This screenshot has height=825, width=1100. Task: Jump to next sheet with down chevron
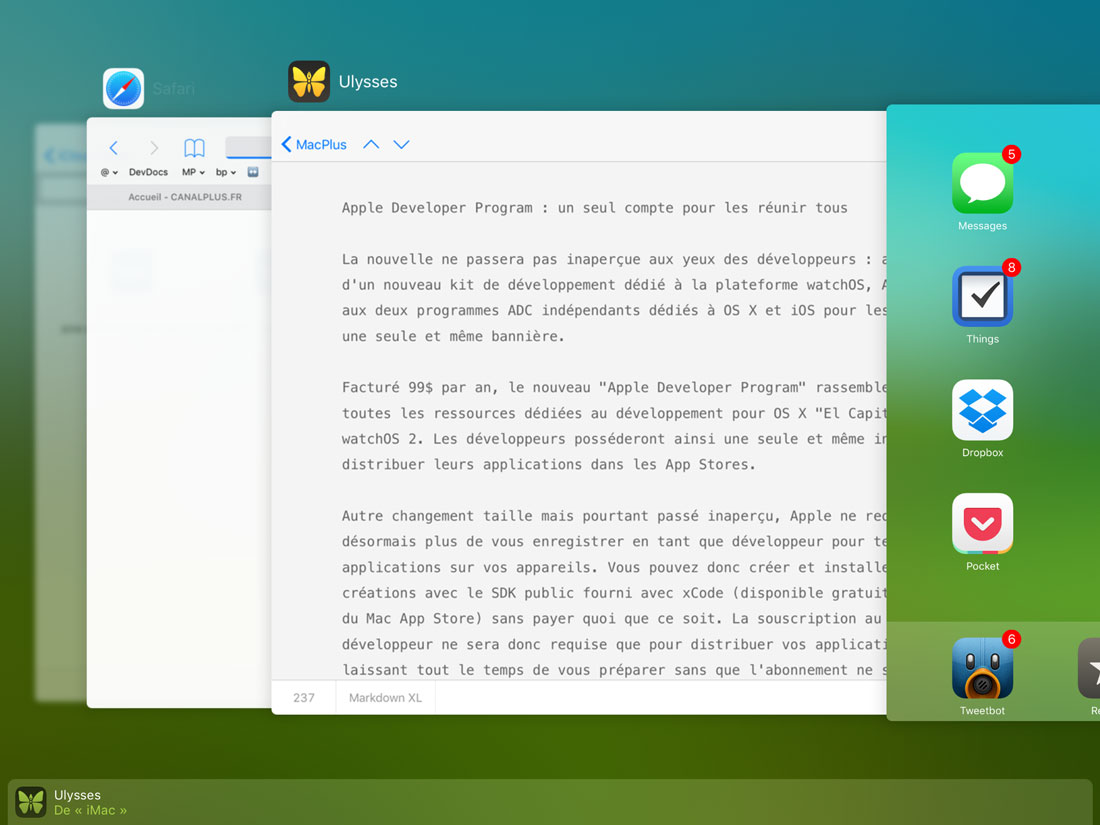pos(401,145)
